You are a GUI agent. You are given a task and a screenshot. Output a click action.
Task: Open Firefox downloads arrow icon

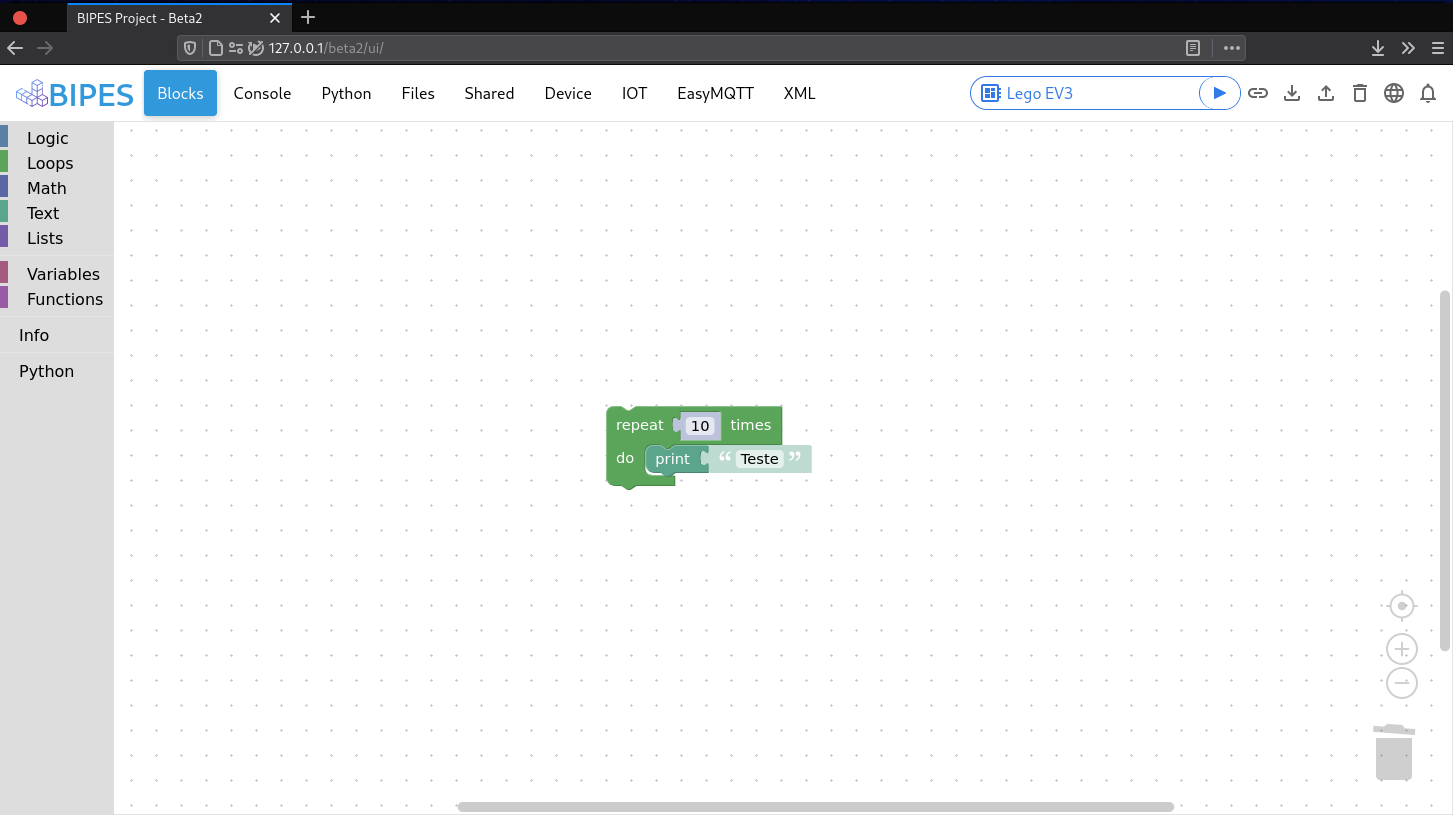[1377, 47]
